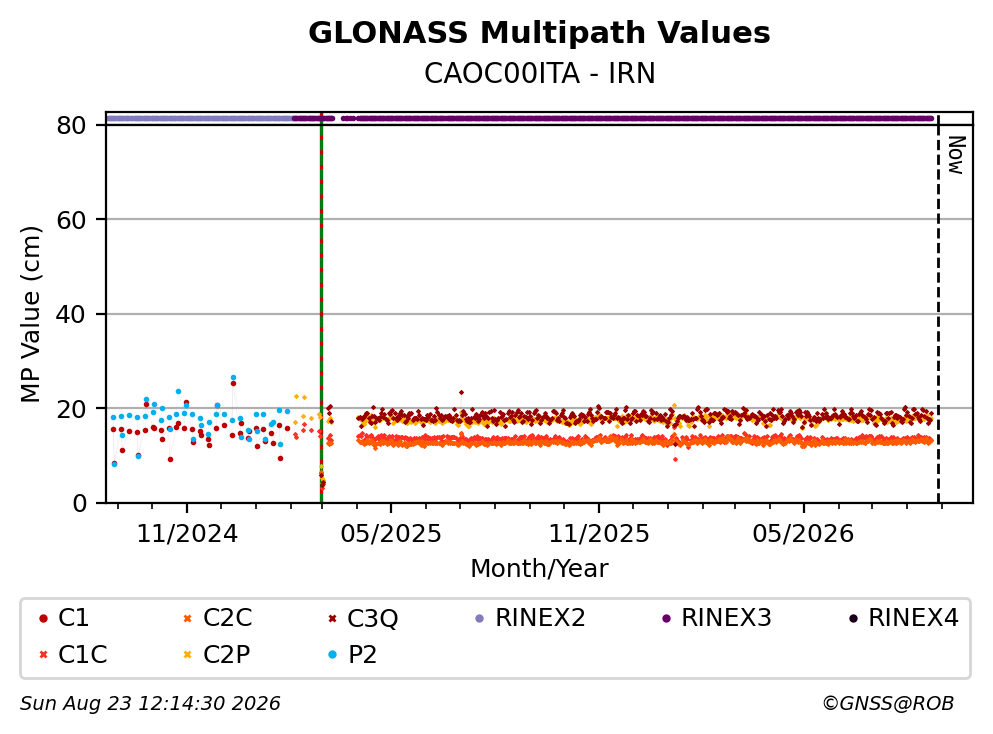Click the C2C orange legend marker
Image resolution: width=993 pixels, height=734 pixels.
[187, 618]
